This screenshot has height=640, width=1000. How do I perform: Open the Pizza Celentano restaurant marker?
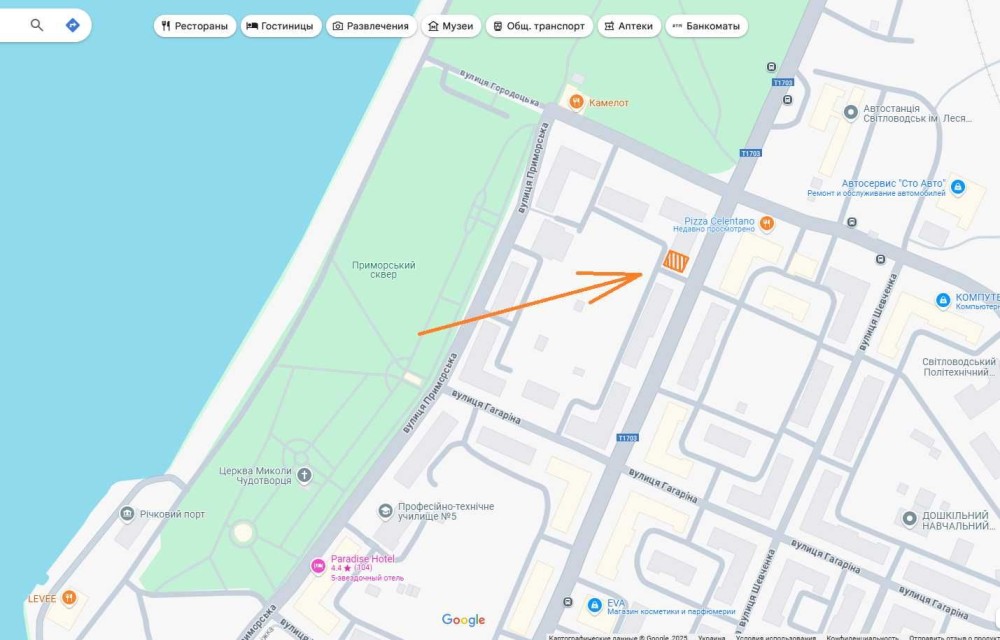pyautogui.click(x=767, y=224)
